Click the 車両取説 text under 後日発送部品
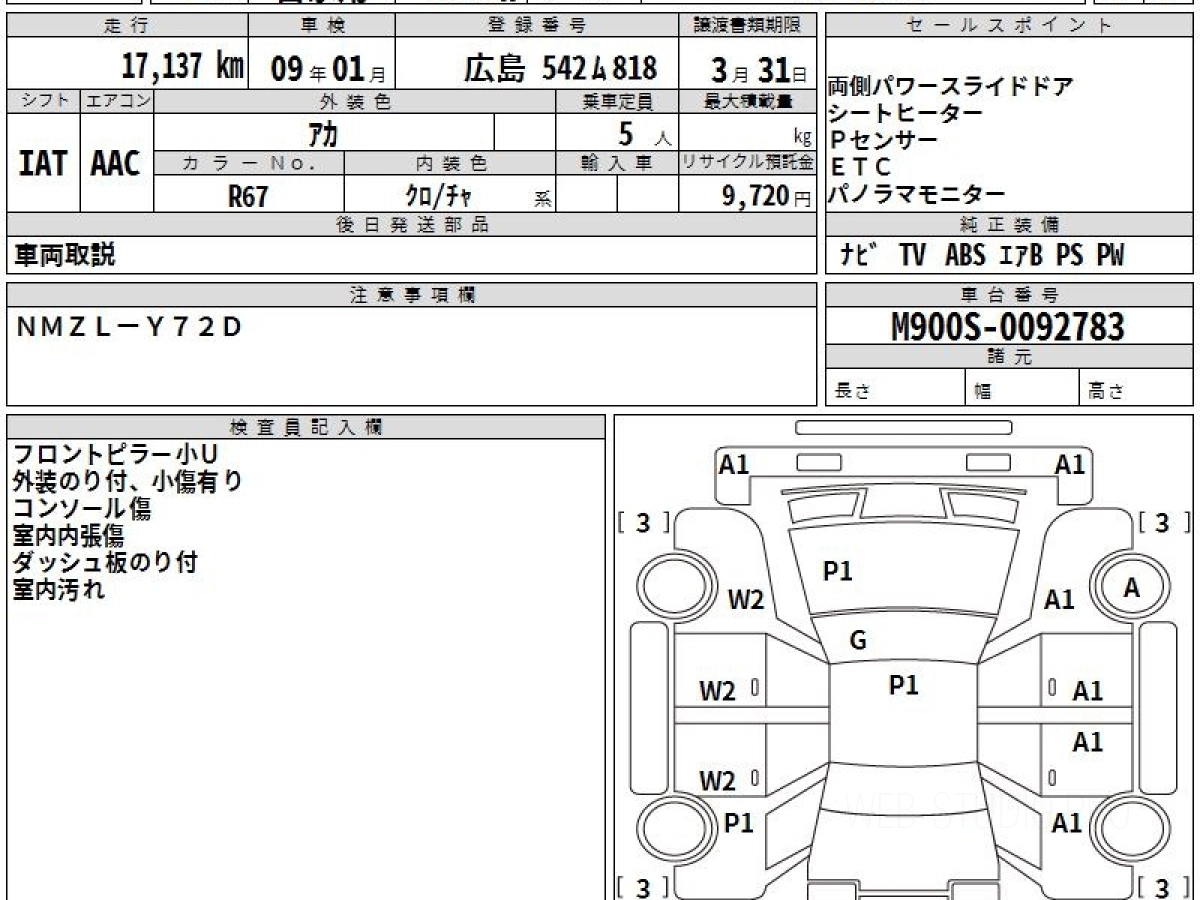Viewport: 1200px width, 900px height. (64, 256)
